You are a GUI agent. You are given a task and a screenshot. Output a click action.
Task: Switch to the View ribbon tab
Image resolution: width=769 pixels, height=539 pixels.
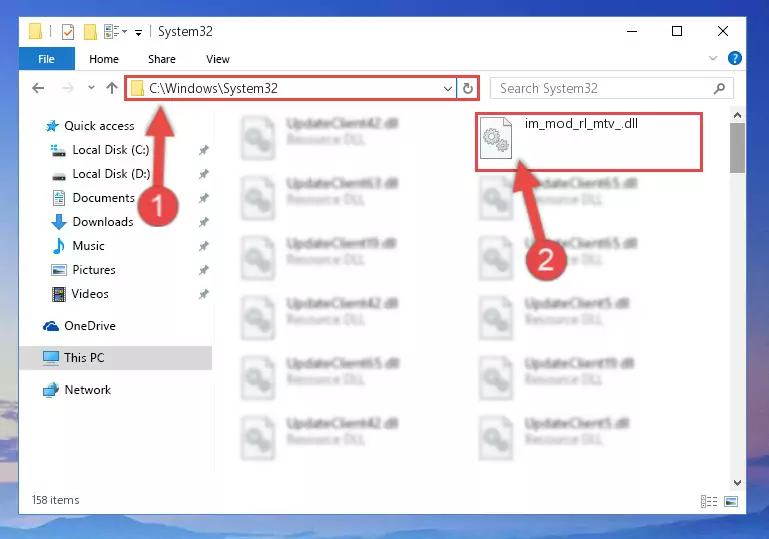(218, 59)
